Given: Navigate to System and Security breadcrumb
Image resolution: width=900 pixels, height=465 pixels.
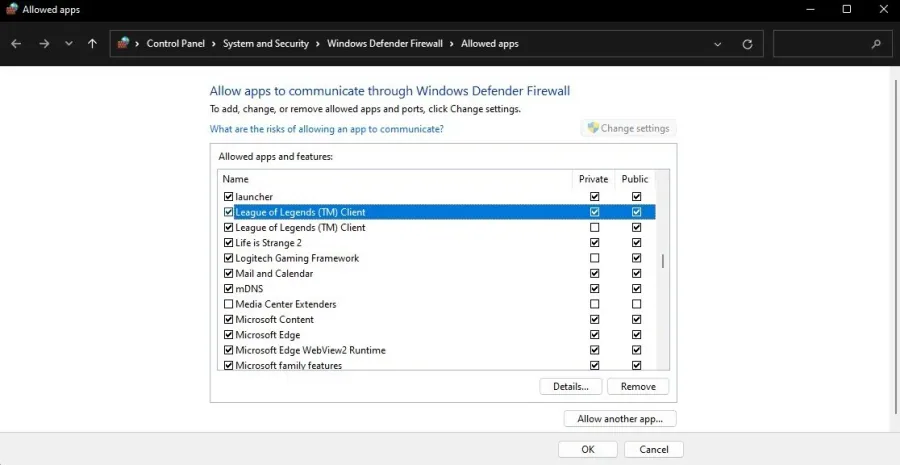Looking at the screenshot, I should pyautogui.click(x=266, y=44).
